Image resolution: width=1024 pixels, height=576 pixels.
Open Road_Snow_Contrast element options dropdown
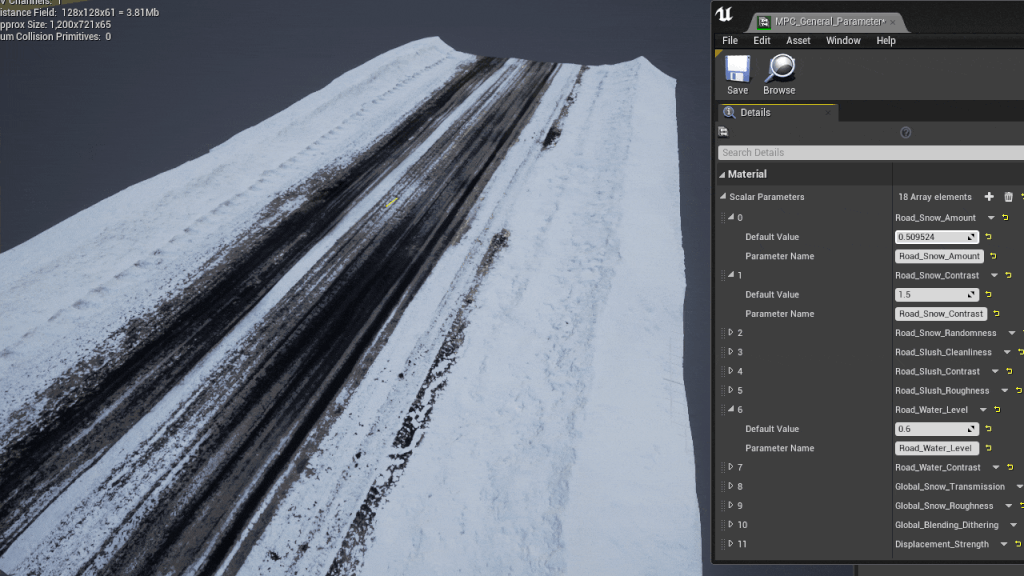994,276
